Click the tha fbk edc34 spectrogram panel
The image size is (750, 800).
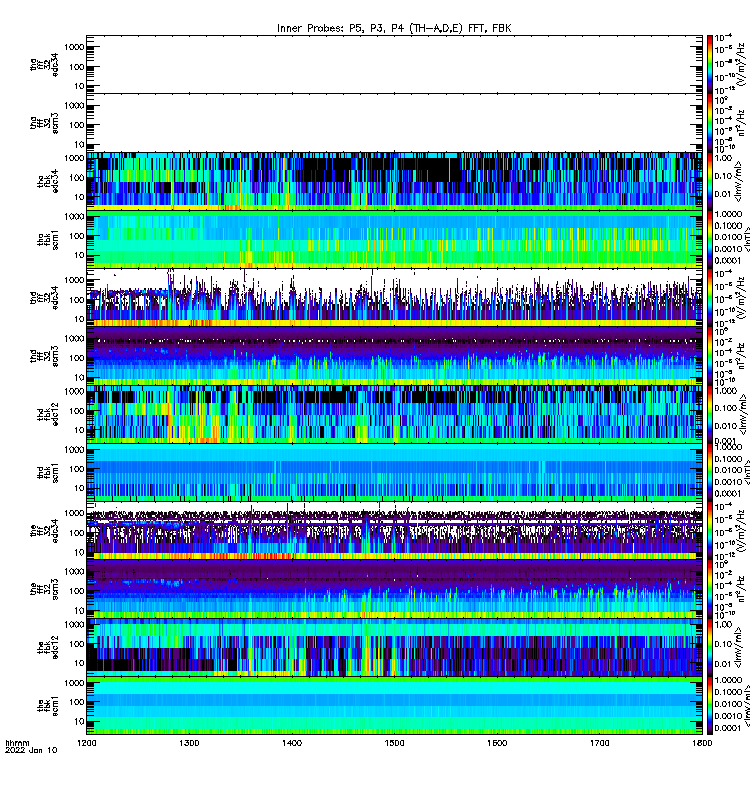point(394,181)
